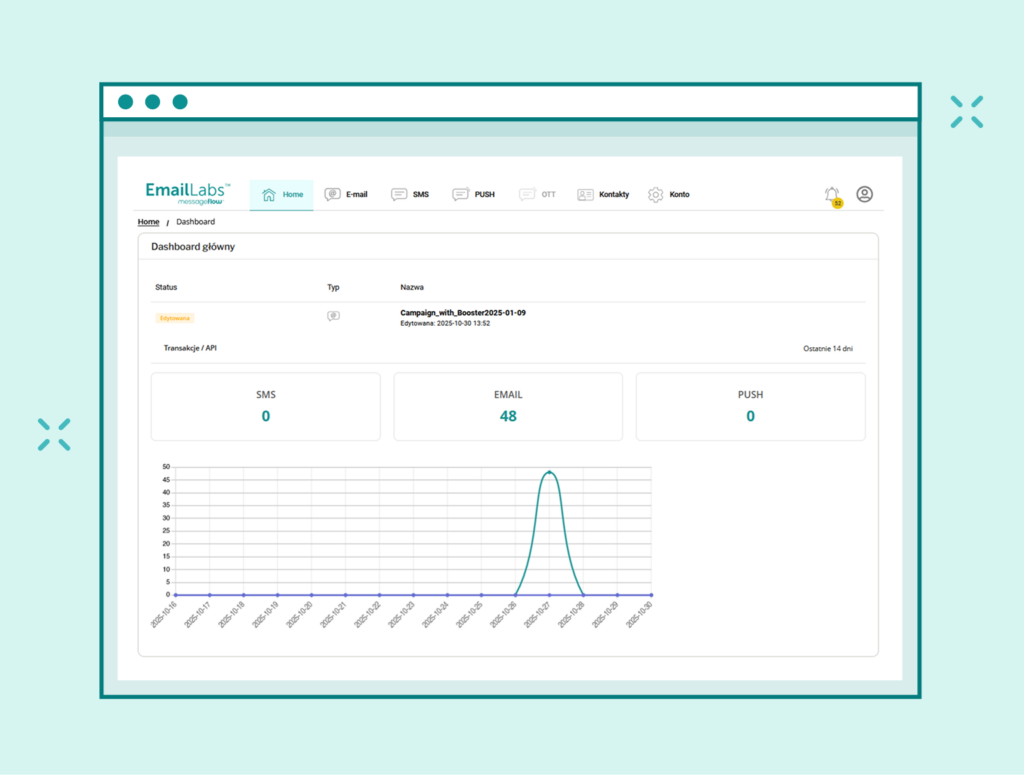
Task: Click the Home breadcrumb link
Action: [x=148, y=221]
